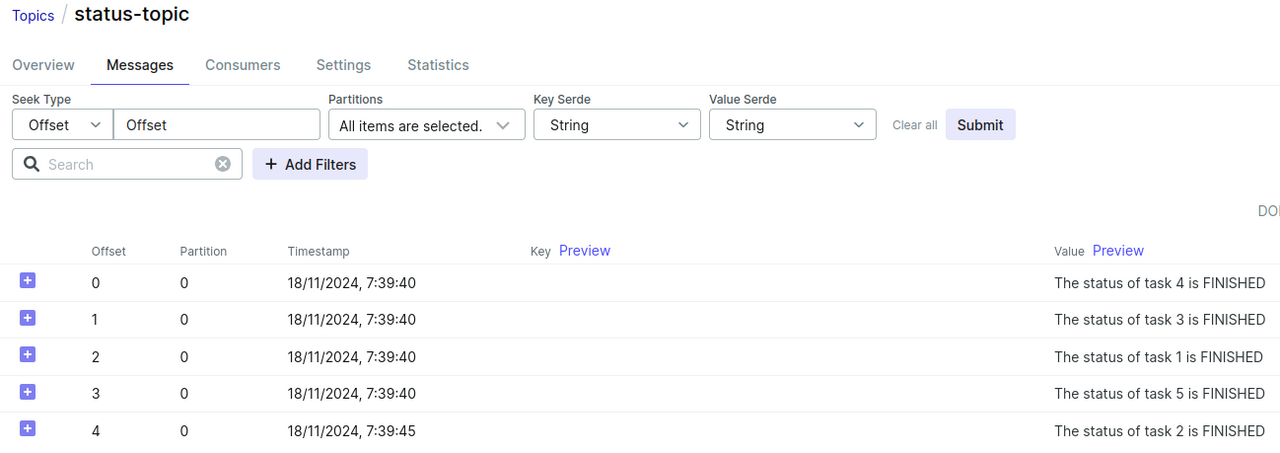The image size is (1280, 453).
Task: Click the magnifying glass search icon
Action: coord(31,164)
